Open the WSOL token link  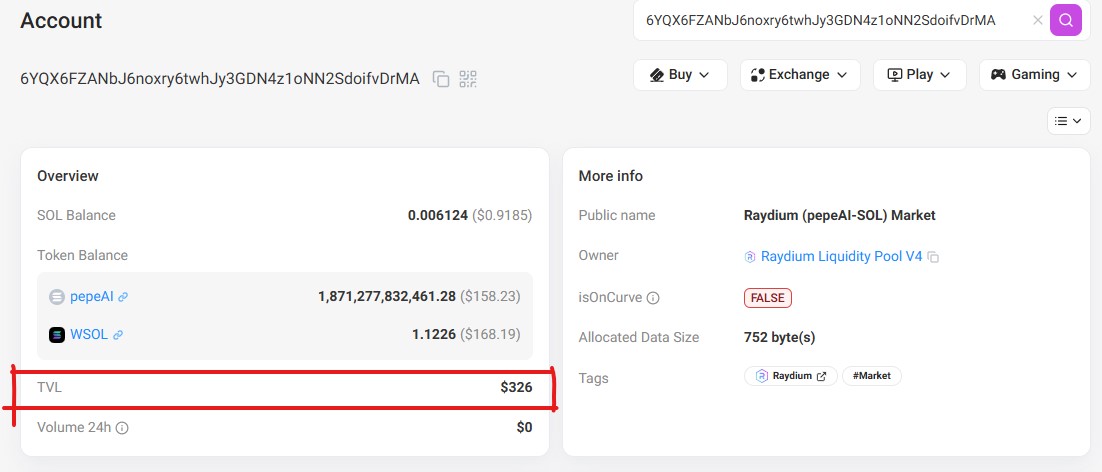pyautogui.click(x=89, y=334)
